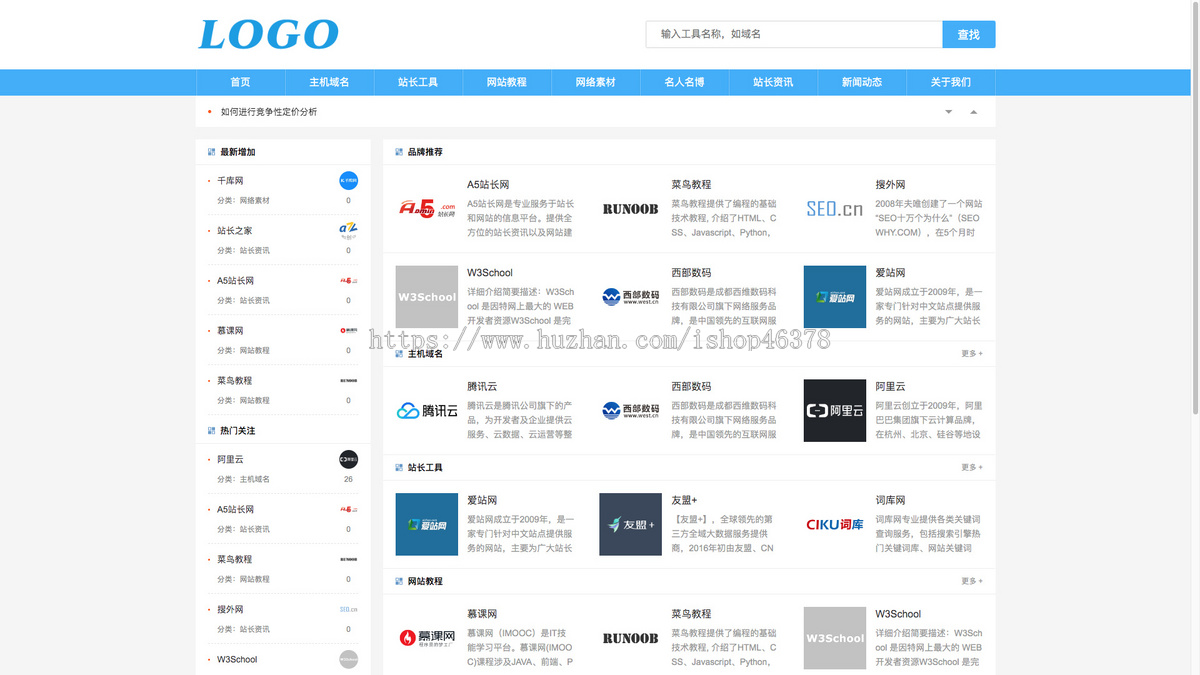Open 搜外网 name link under 热门关注
Image resolution: width=1200 pixels, height=675 pixels.
(230, 610)
